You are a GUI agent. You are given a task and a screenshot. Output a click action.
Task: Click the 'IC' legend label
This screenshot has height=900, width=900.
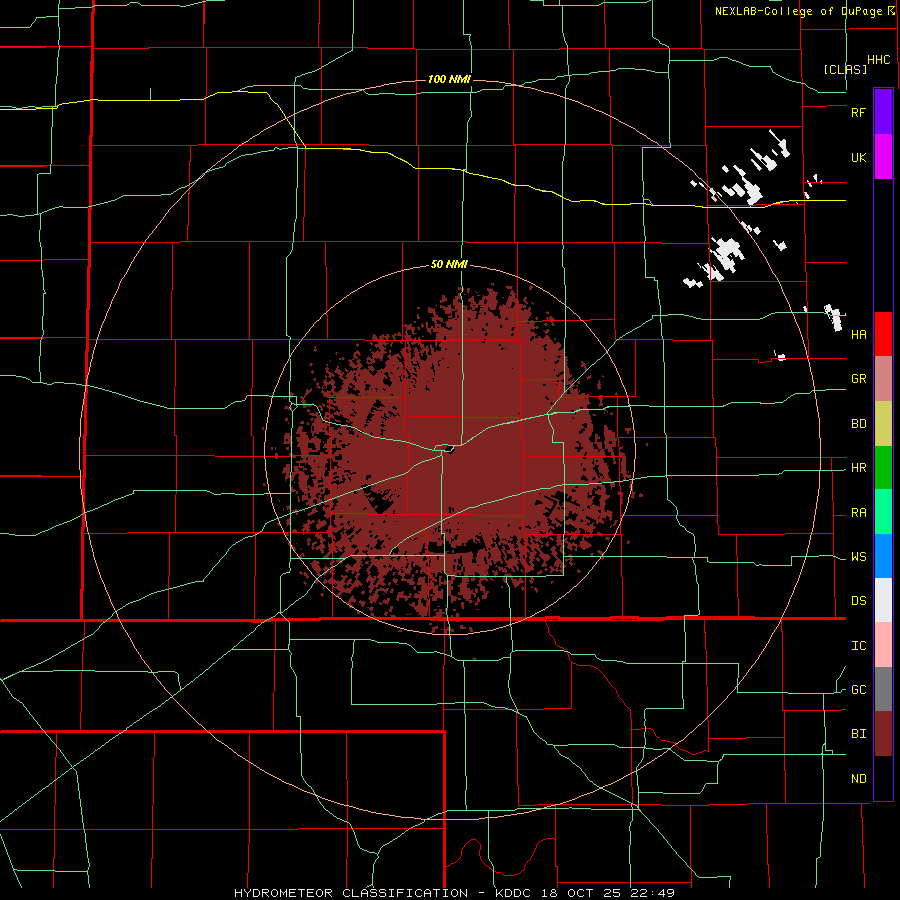[x=858, y=646]
